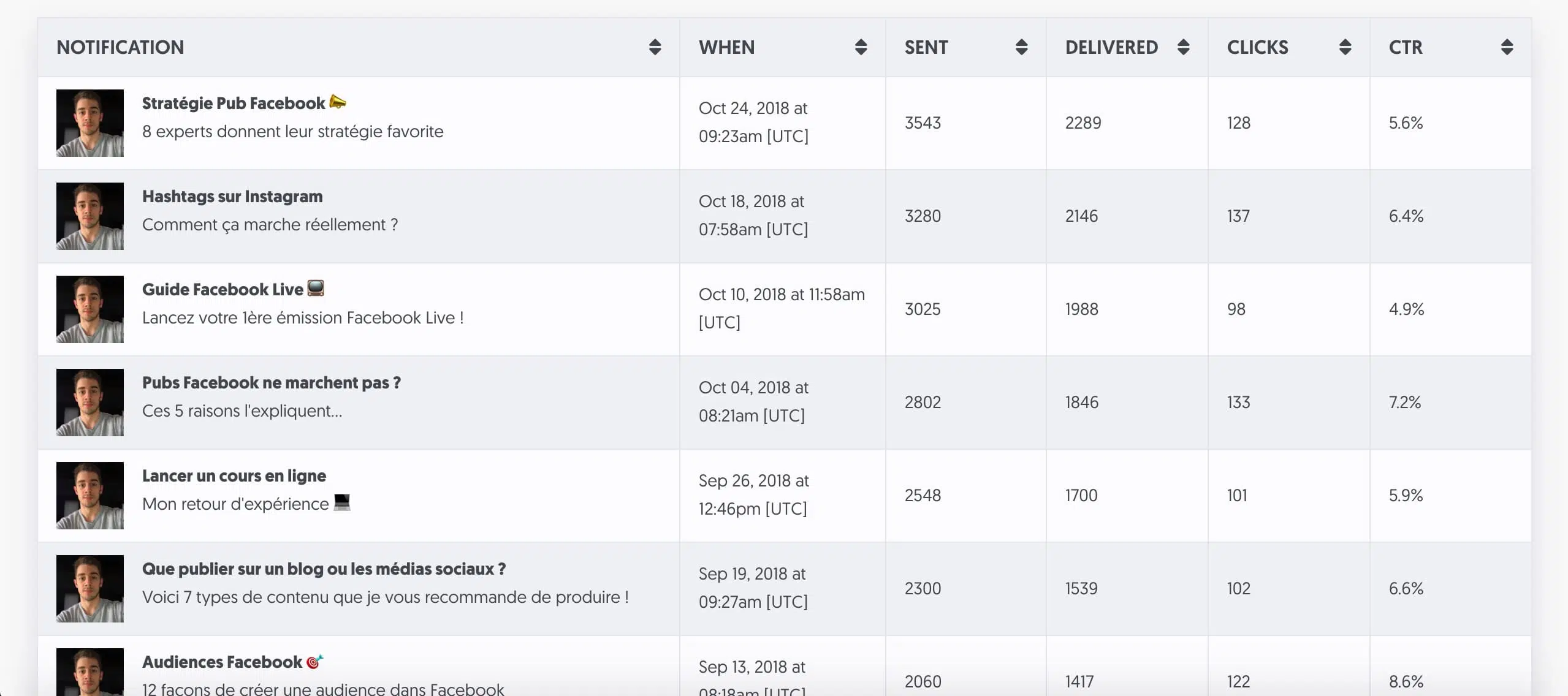This screenshot has height=696, width=1568.
Task: Click avatar beside Pubs Facebook ne marchent pas
Action: coord(90,403)
